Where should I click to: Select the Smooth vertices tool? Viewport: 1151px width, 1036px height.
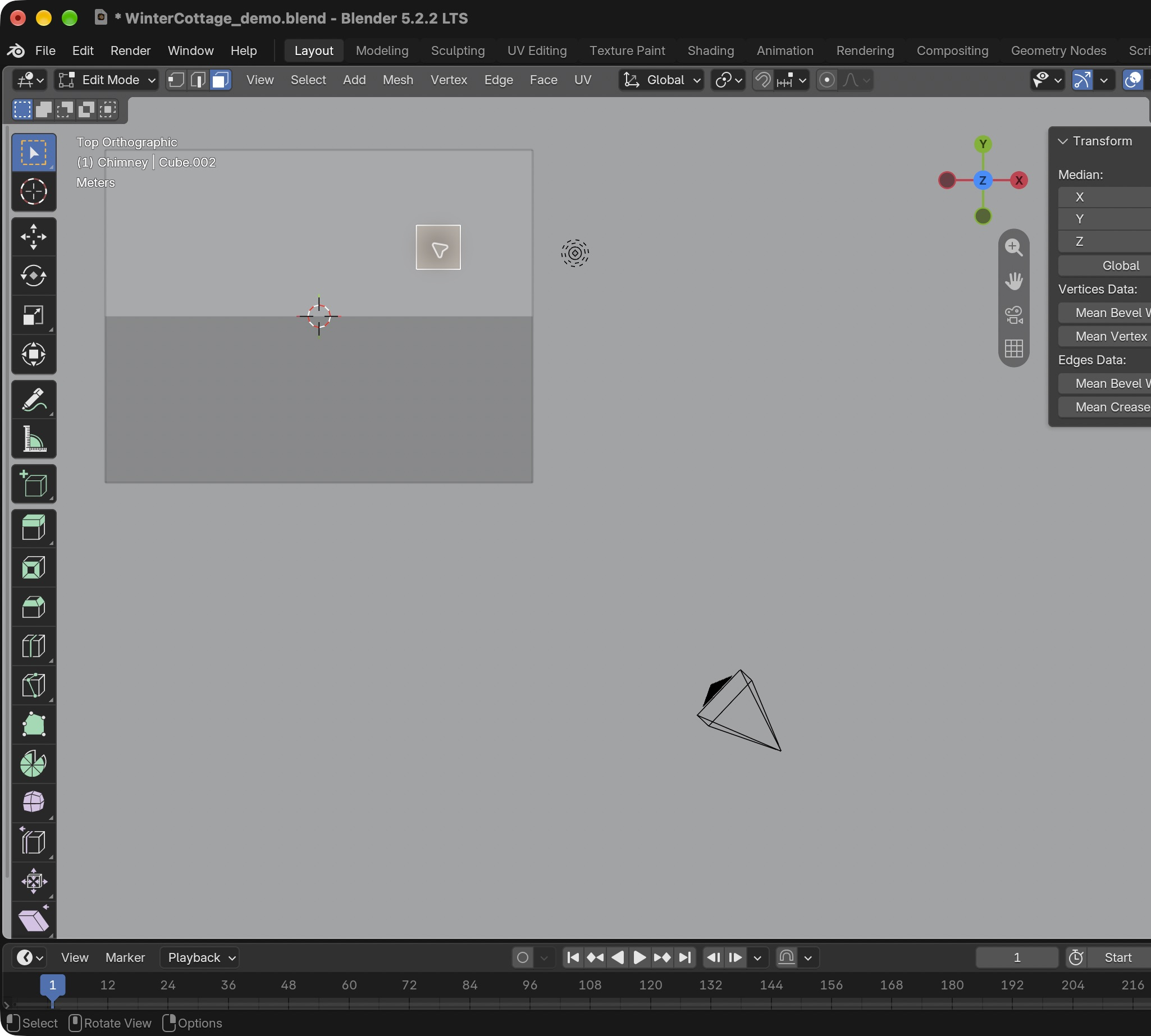tap(34, 803)
